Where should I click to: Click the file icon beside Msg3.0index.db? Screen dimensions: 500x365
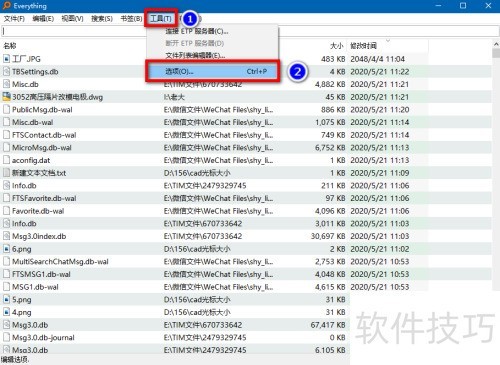coord(6,236)
